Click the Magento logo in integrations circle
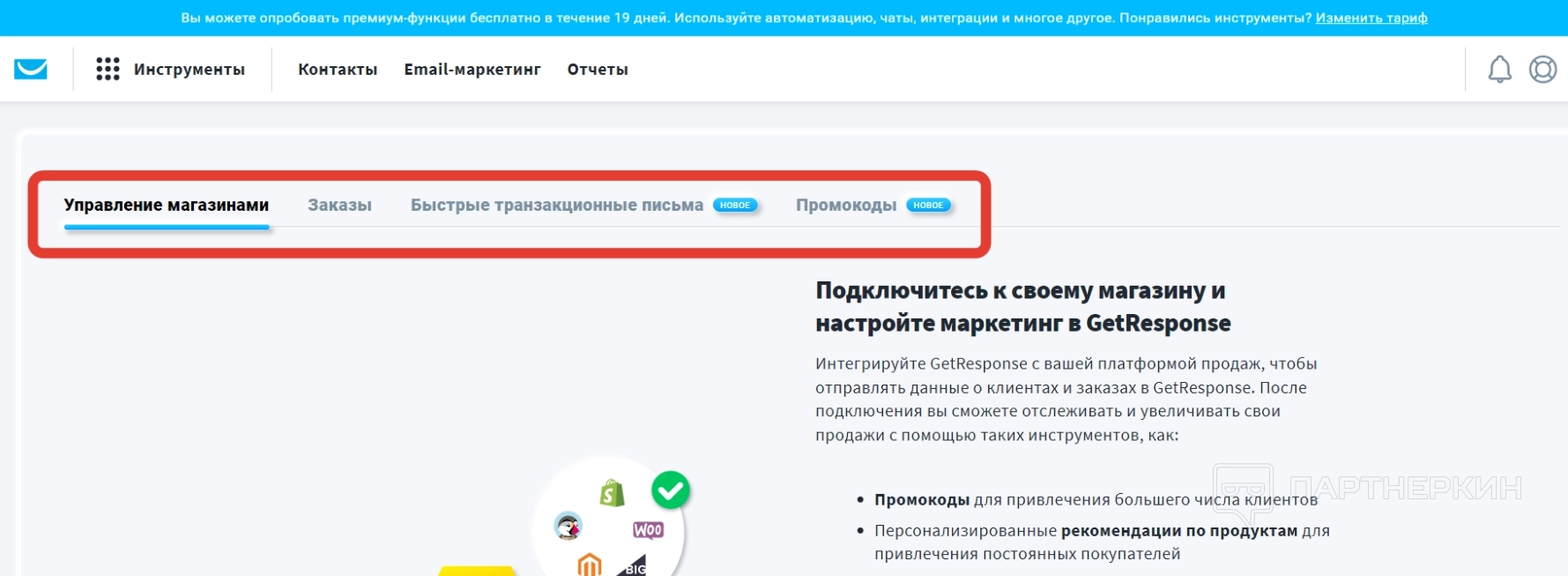 (590, 565)
